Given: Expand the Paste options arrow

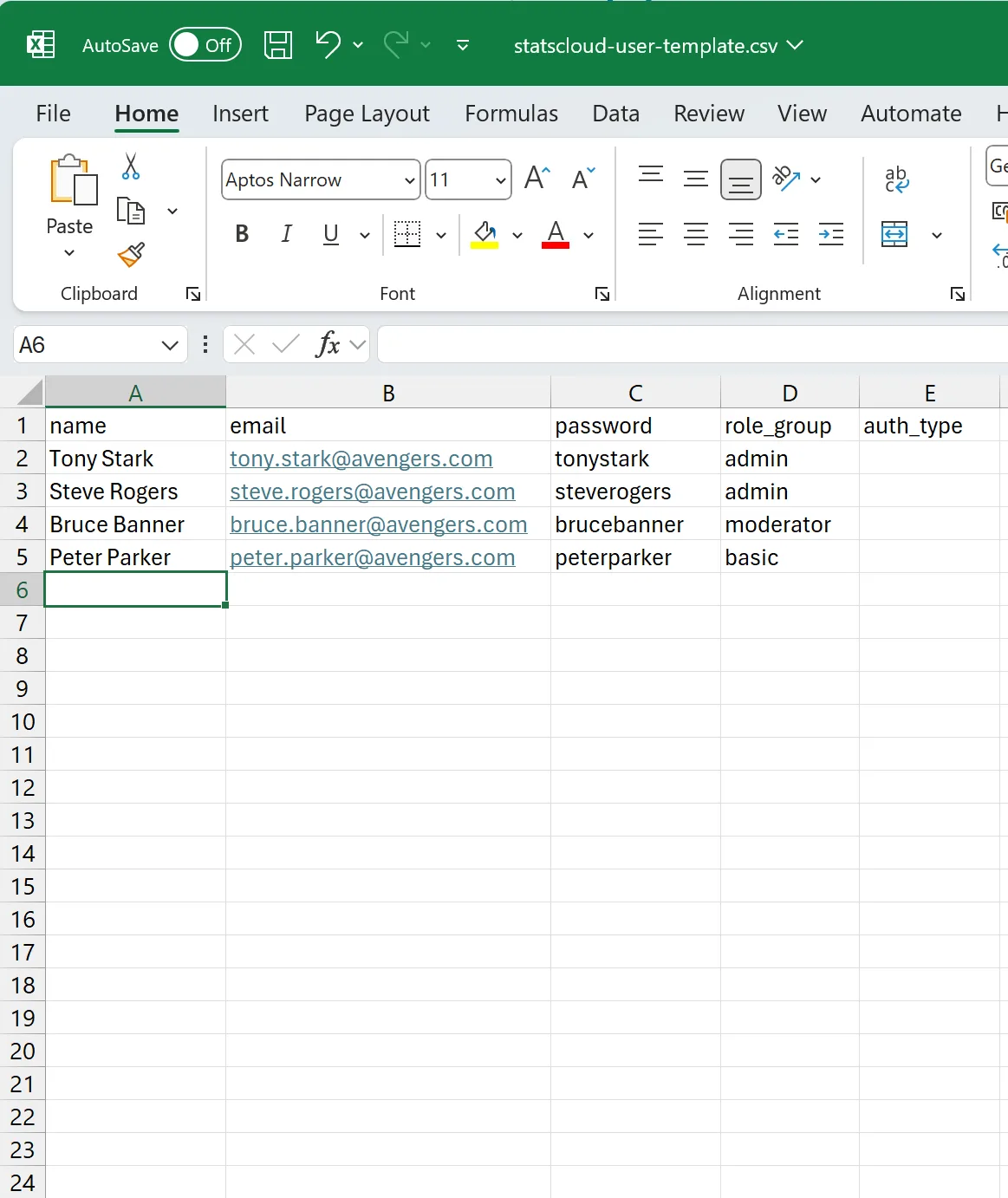Looking at the screenshot, I should click(x=69, y=253).
